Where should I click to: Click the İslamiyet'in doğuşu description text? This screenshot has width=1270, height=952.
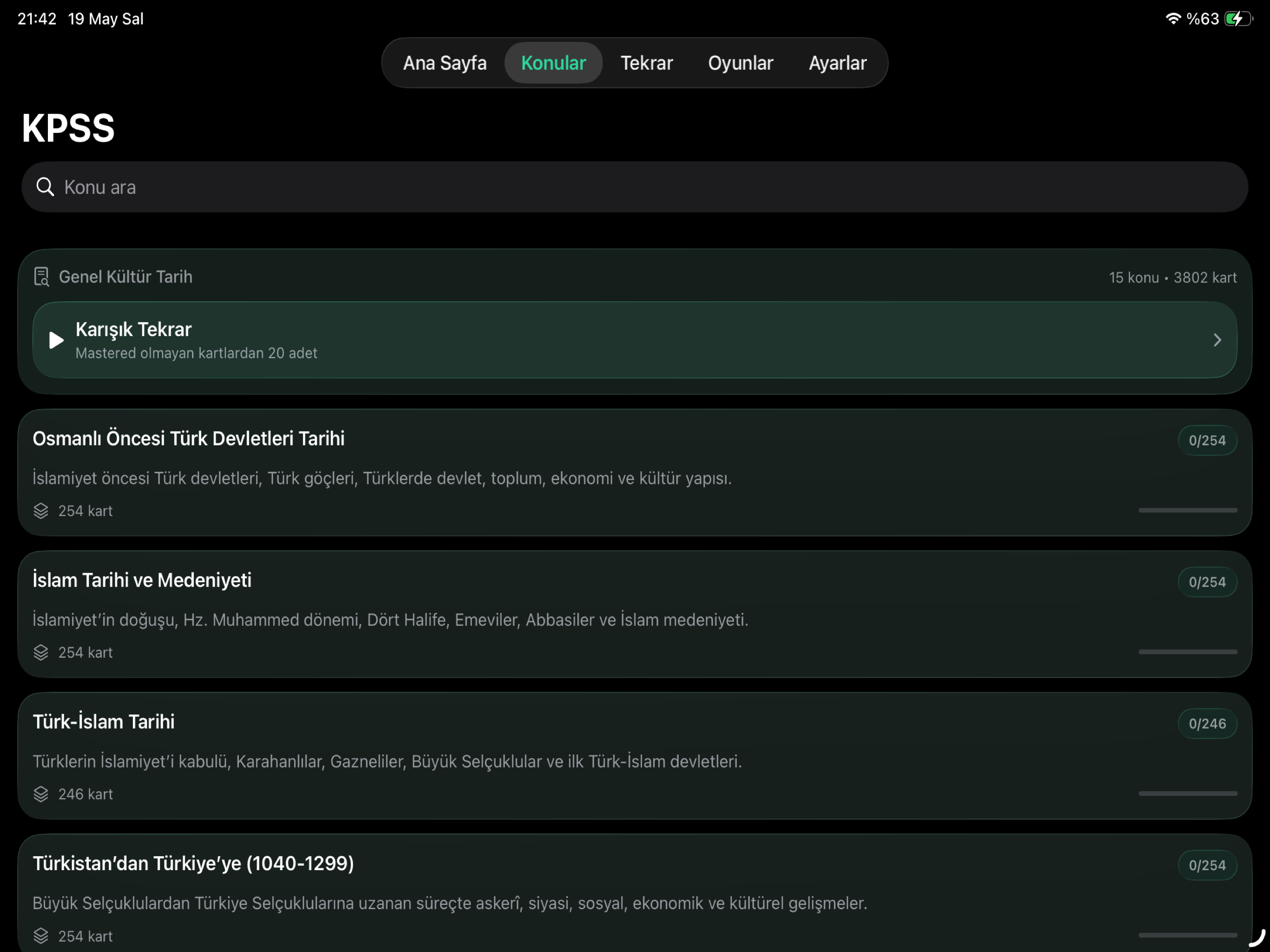tap(390, 620)
